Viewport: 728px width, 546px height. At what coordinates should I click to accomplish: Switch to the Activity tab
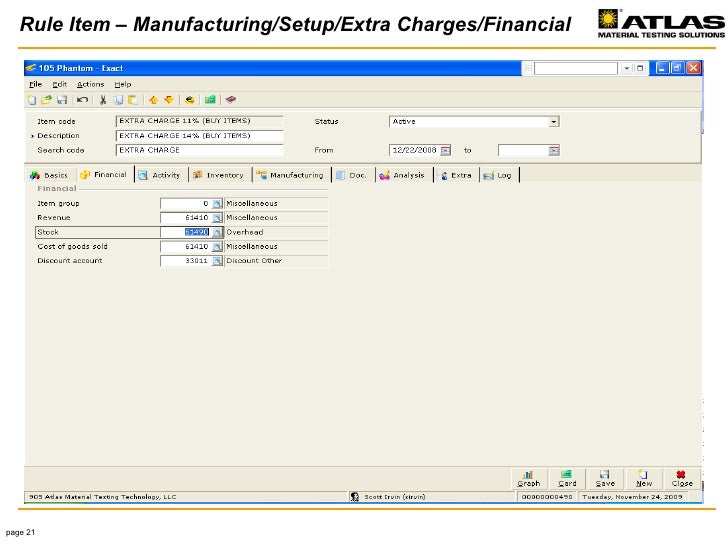click(160, 175)
